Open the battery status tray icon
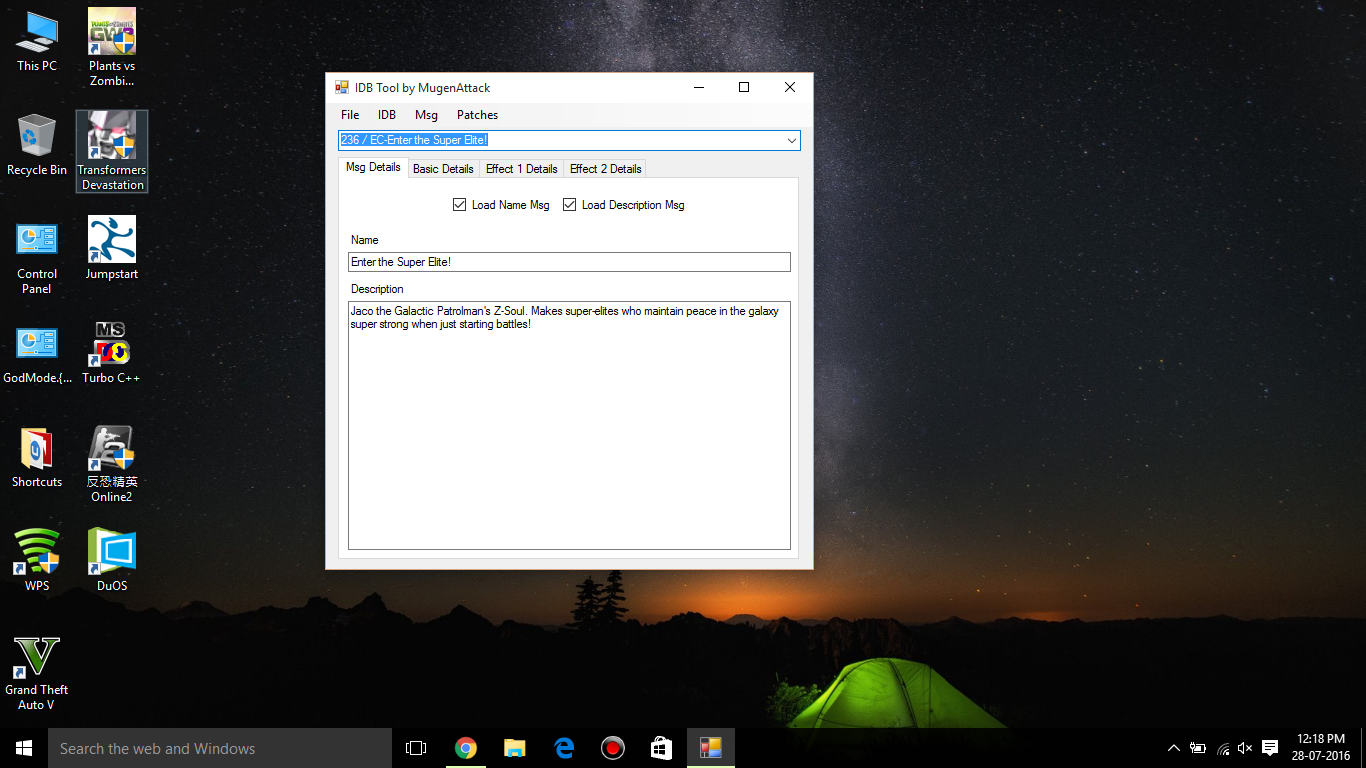This screenshot has width=1366, height=768. click(1198, 748)
